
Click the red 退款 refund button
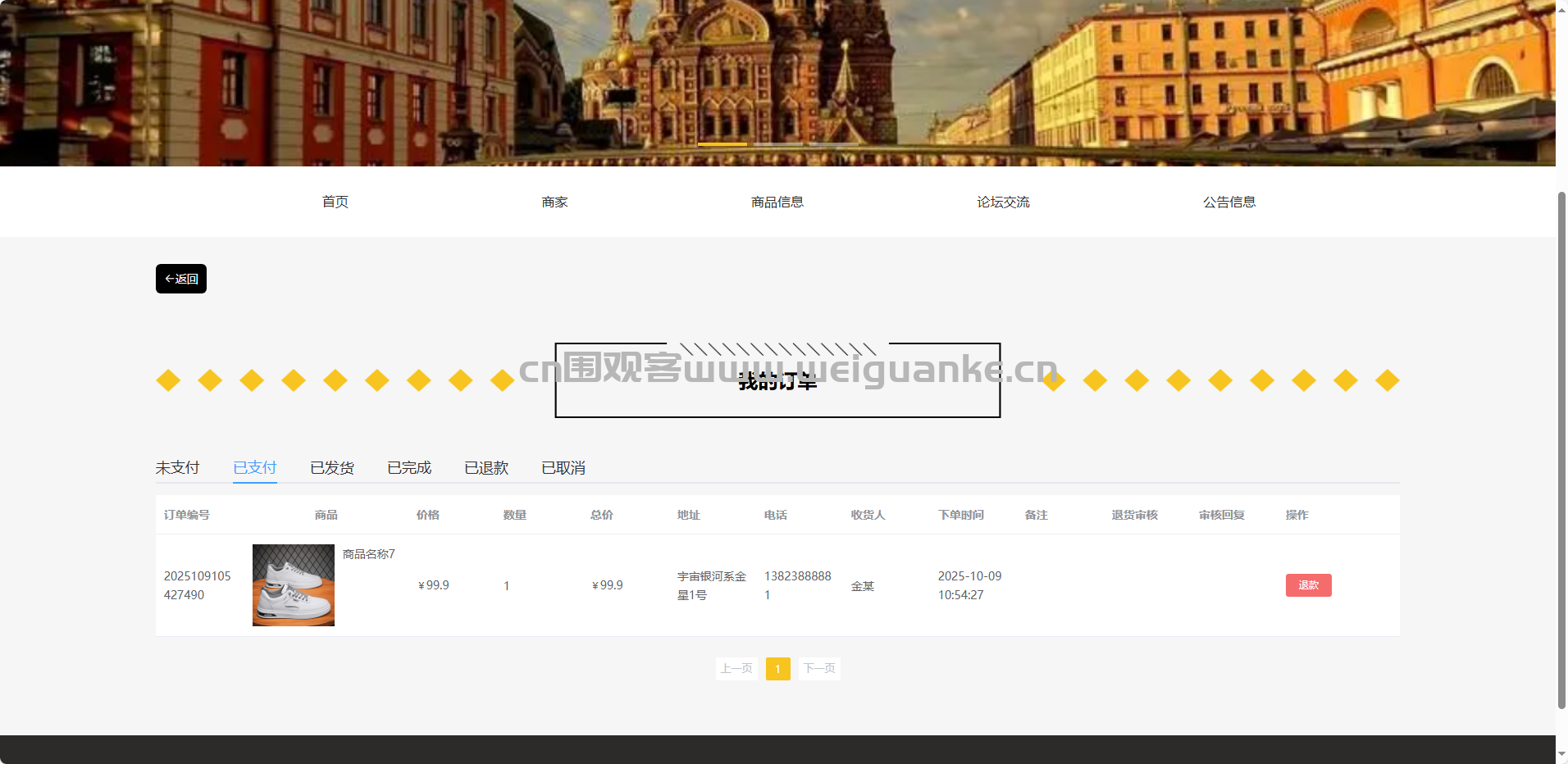coord(1308,585)
